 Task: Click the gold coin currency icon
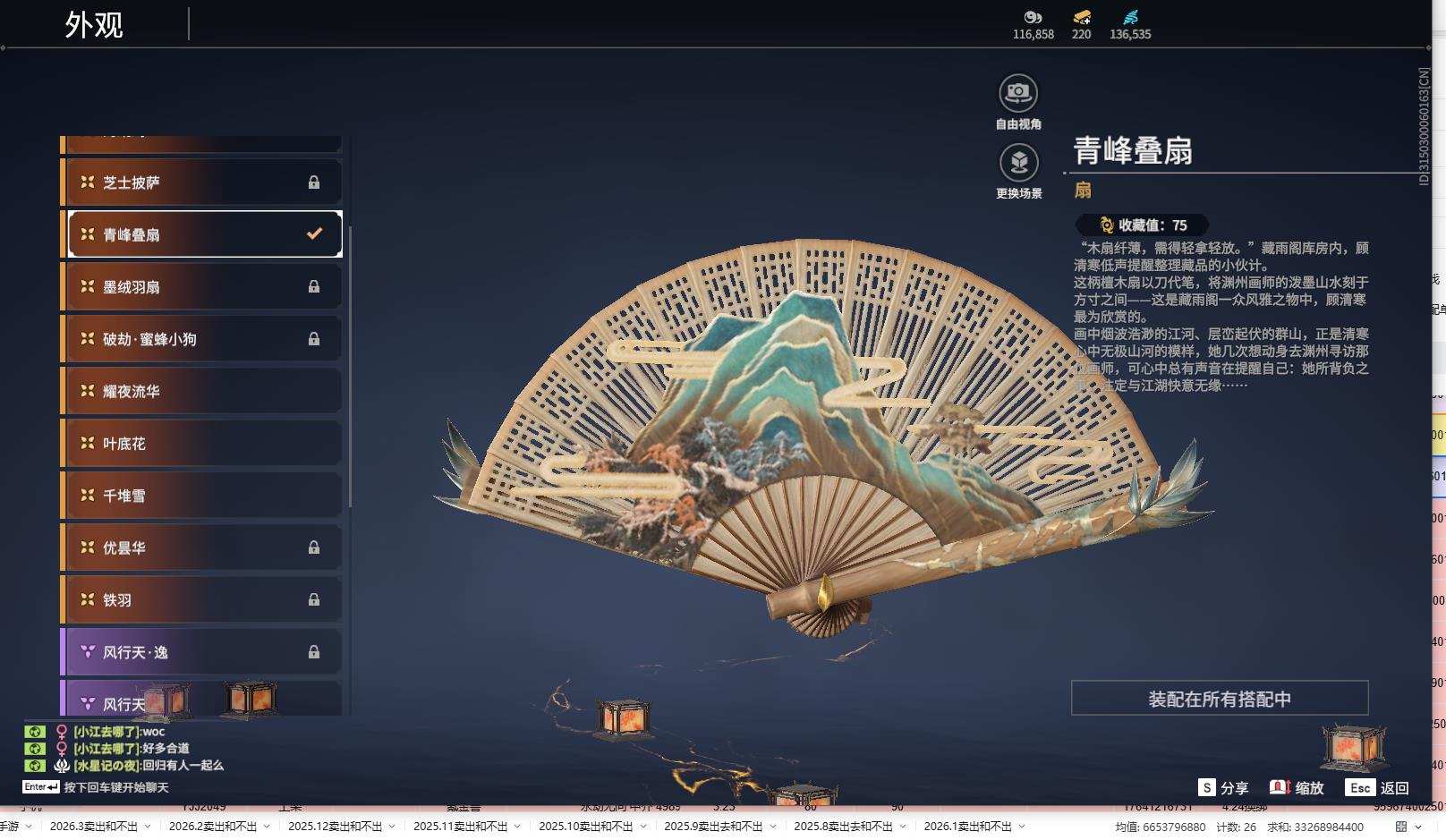point(1033,17)
